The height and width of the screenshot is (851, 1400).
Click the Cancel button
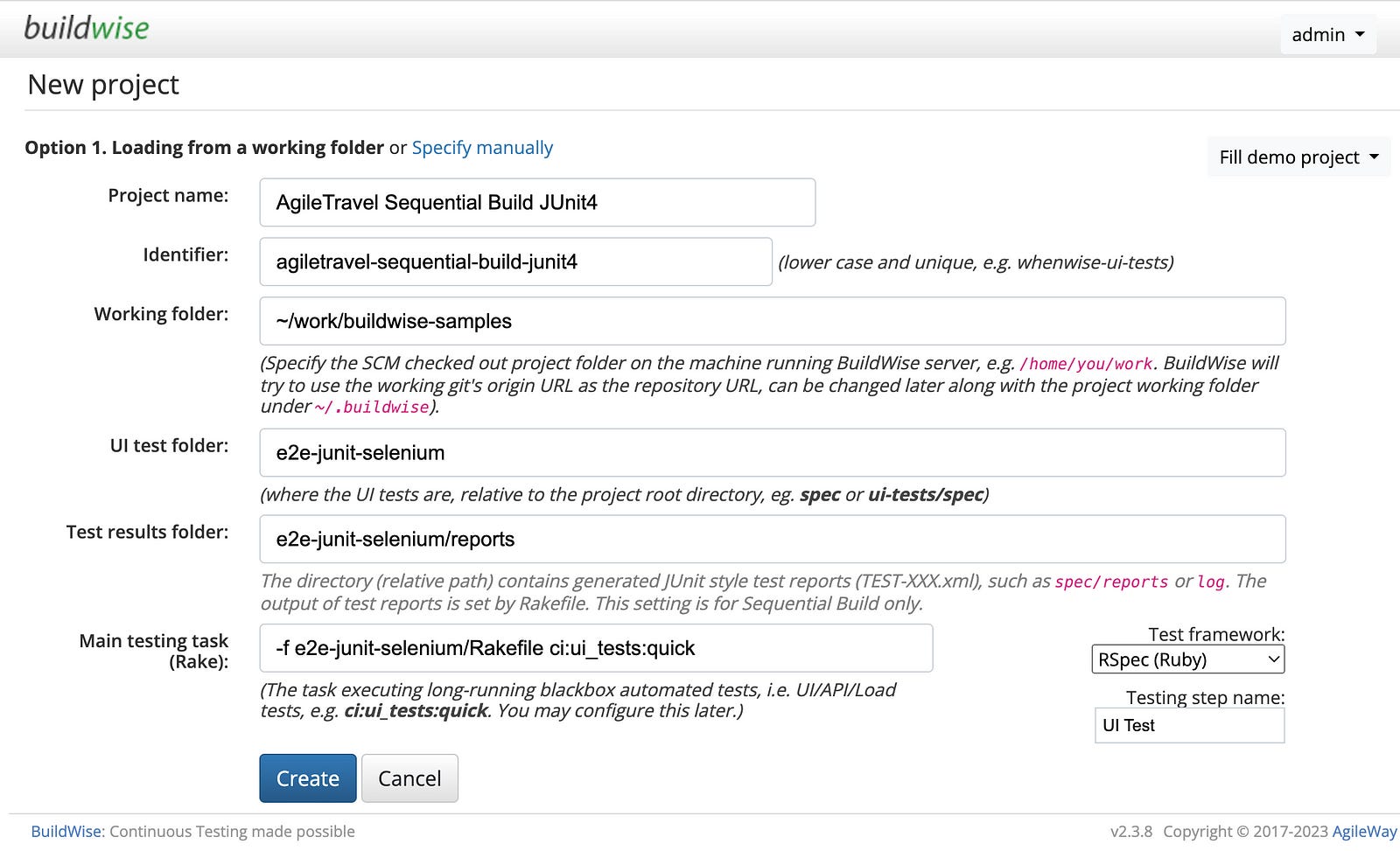coord(409,778)
